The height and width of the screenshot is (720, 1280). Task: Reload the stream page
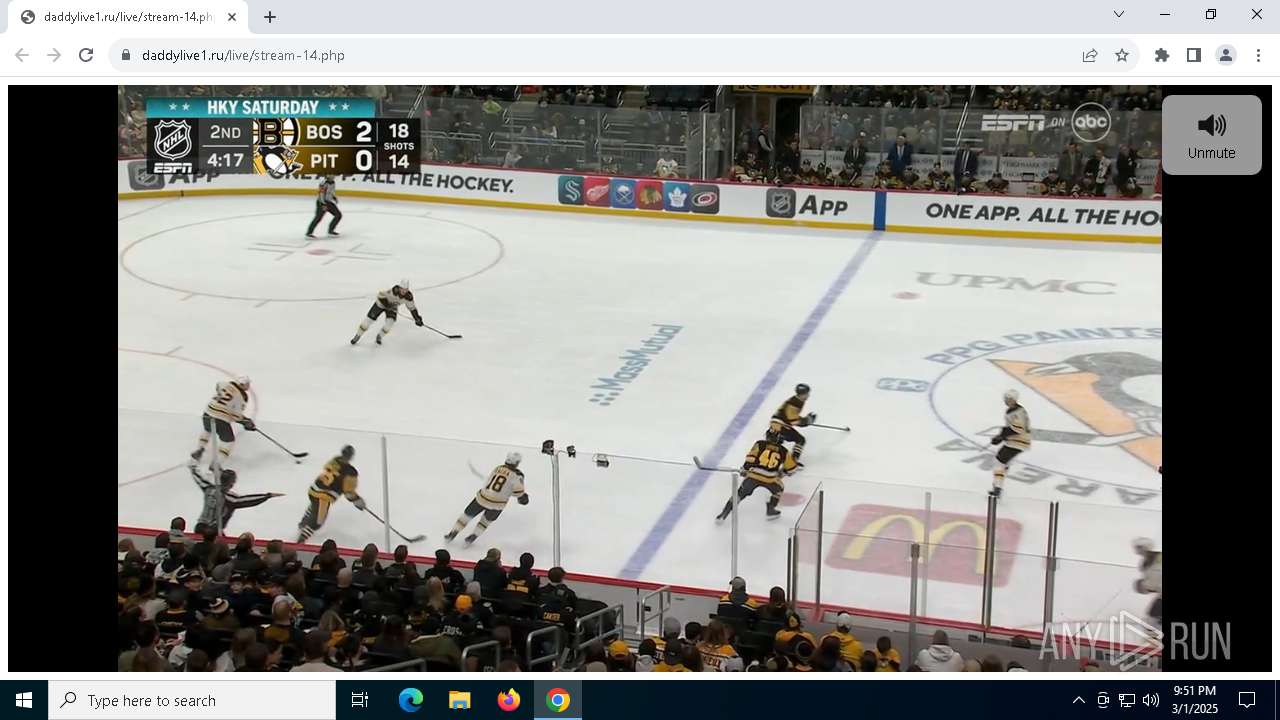click(86, 55)
